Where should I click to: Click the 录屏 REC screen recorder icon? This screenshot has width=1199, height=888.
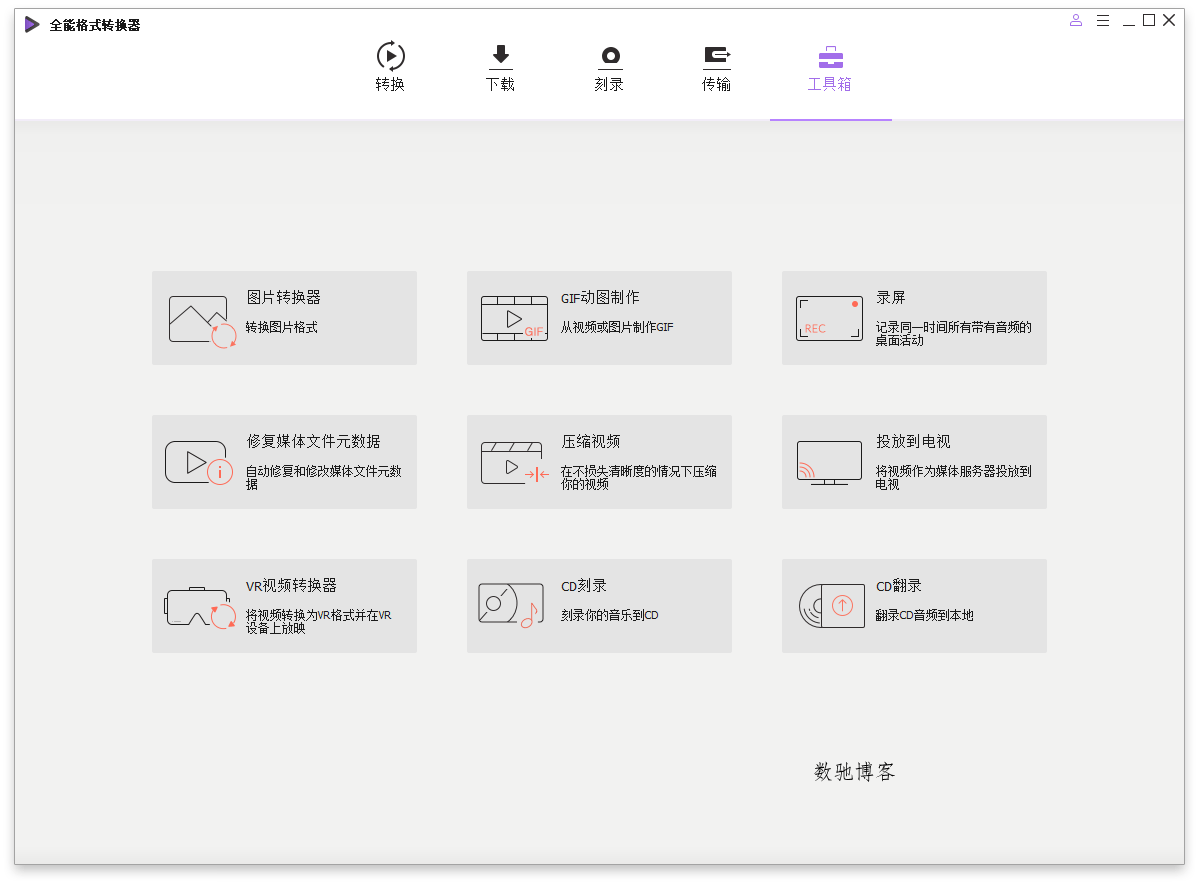pyautogui.click(x=830, y=318)
